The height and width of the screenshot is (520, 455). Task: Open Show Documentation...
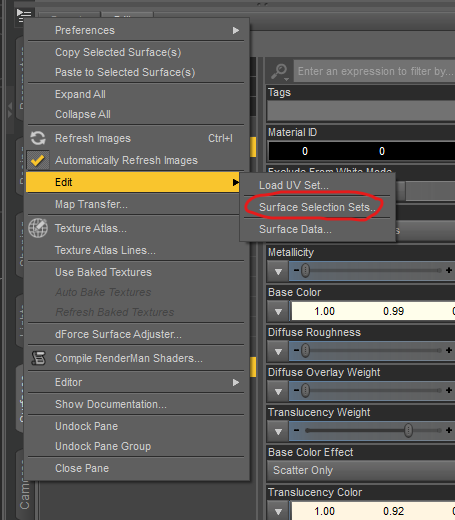136,404
